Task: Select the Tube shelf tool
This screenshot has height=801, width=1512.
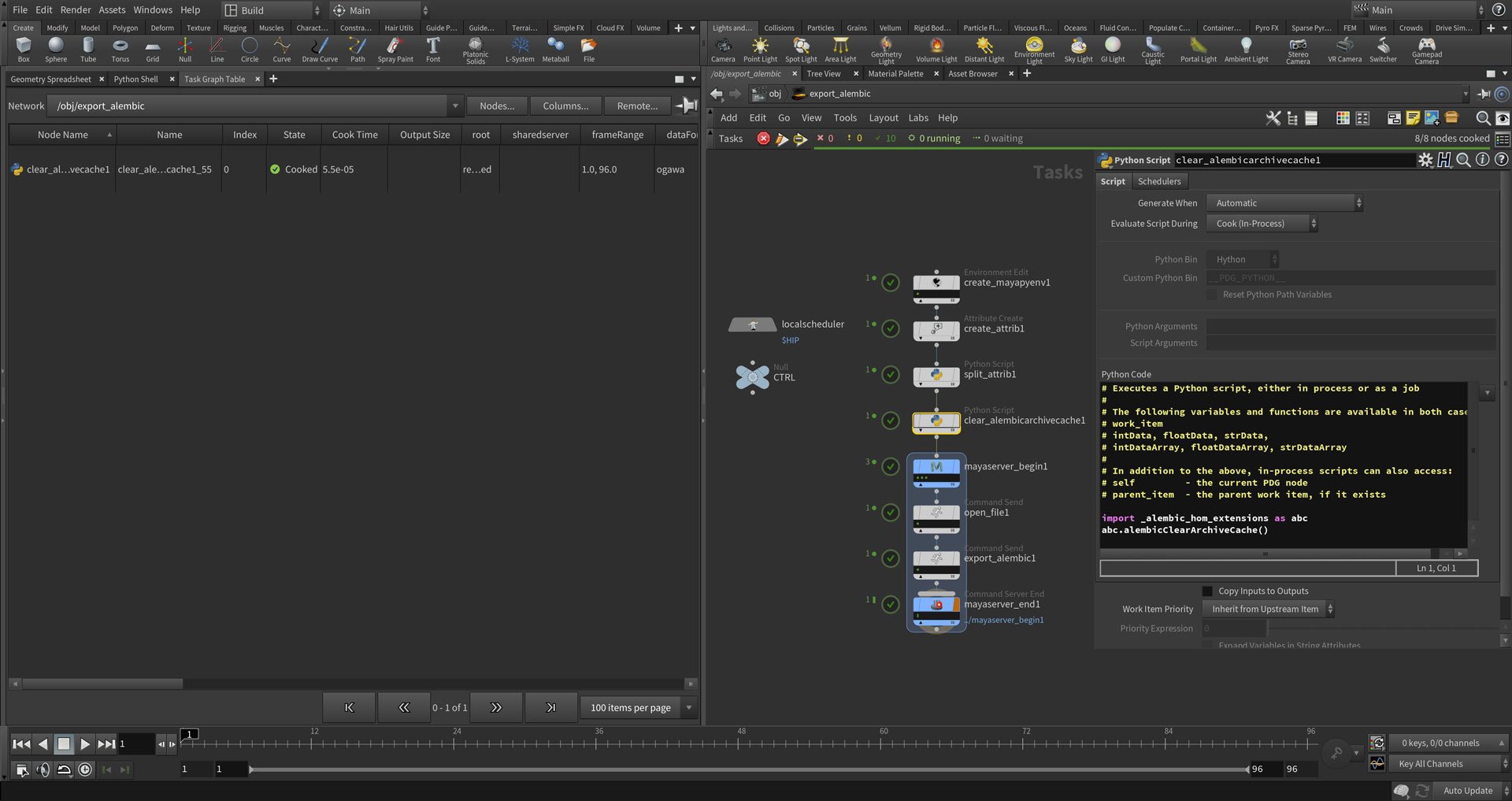Action: pyautogui.click(x=88, y=50)
